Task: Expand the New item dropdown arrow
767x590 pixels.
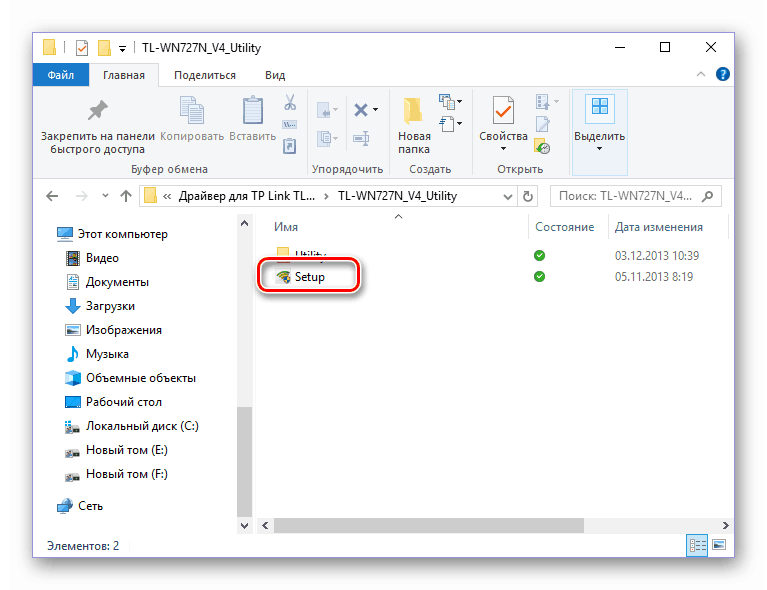Action: pos(459,102)
